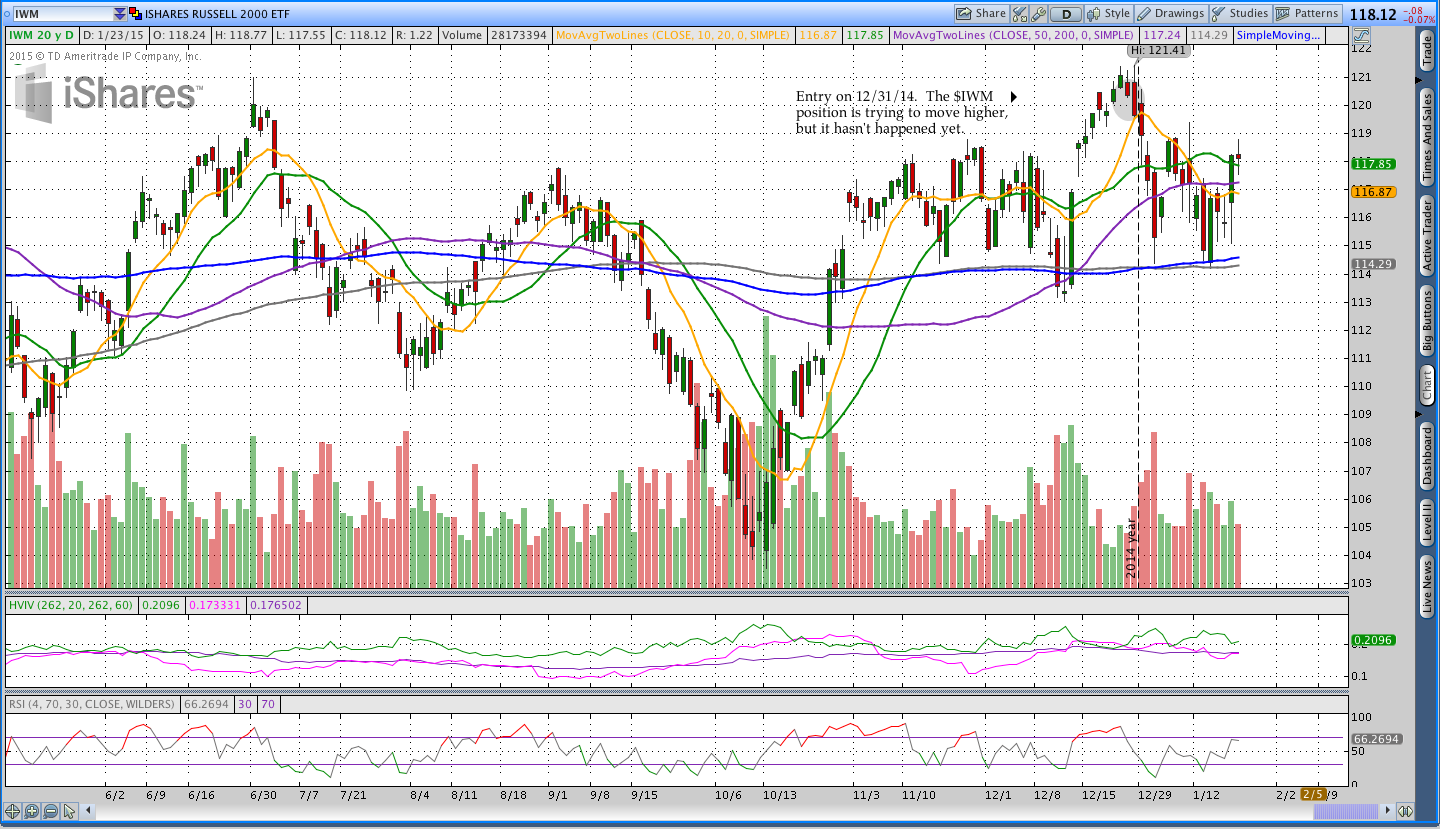1440x829 pixels.
Task: Click the 'O: 118.24' open price value
Action: pos(179,35)
